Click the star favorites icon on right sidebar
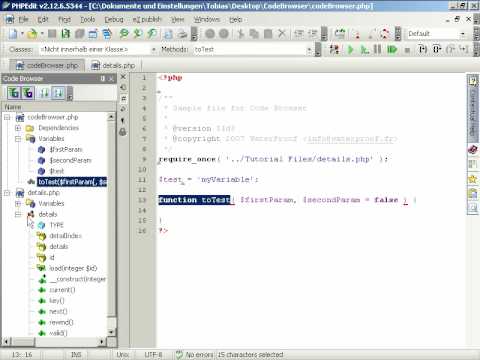This screenshot has width=480, height=360. coord(472,179)
